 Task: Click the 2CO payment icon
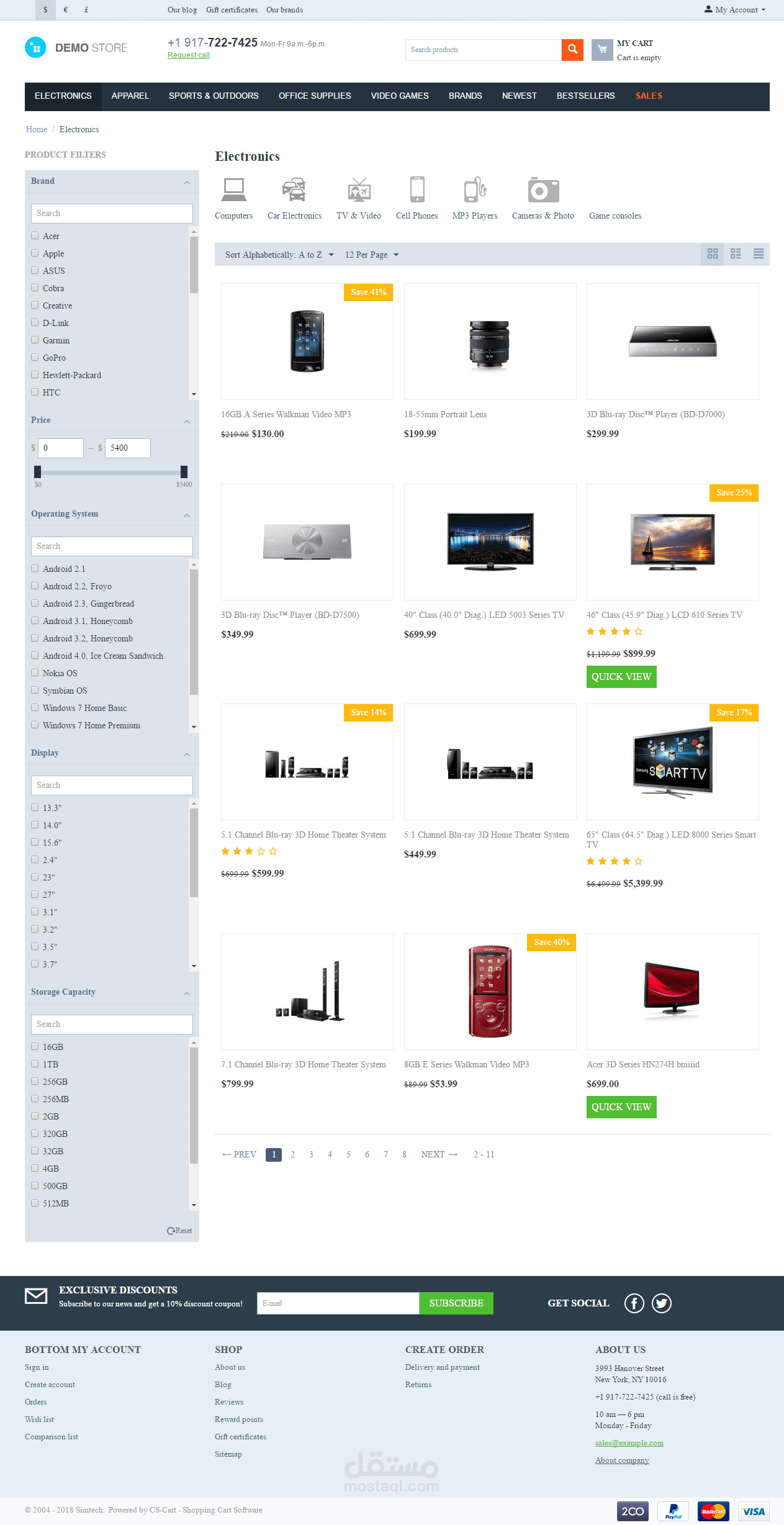coord(633,1511)
